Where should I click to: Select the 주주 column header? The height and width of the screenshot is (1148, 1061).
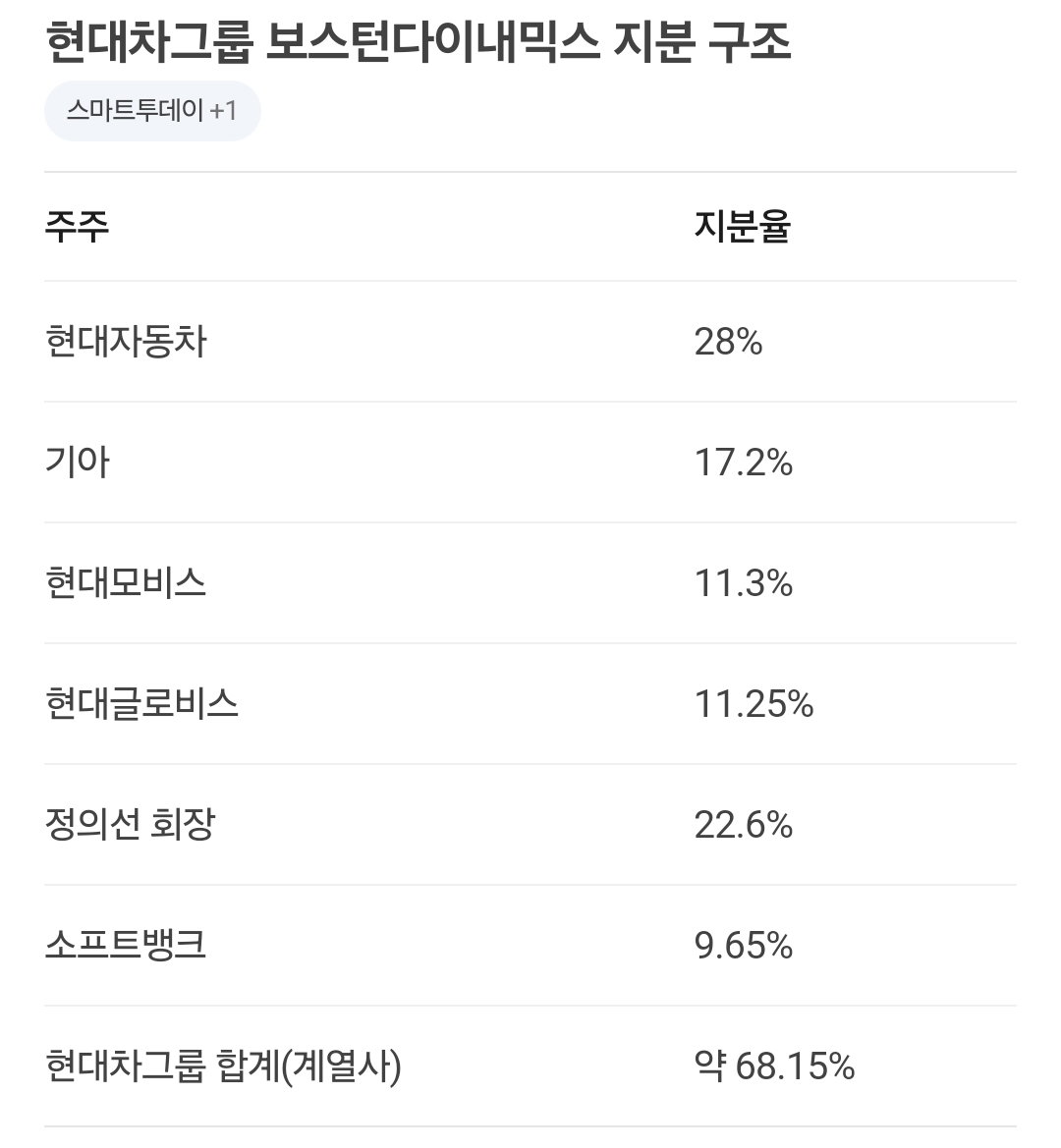pos(77,226)
